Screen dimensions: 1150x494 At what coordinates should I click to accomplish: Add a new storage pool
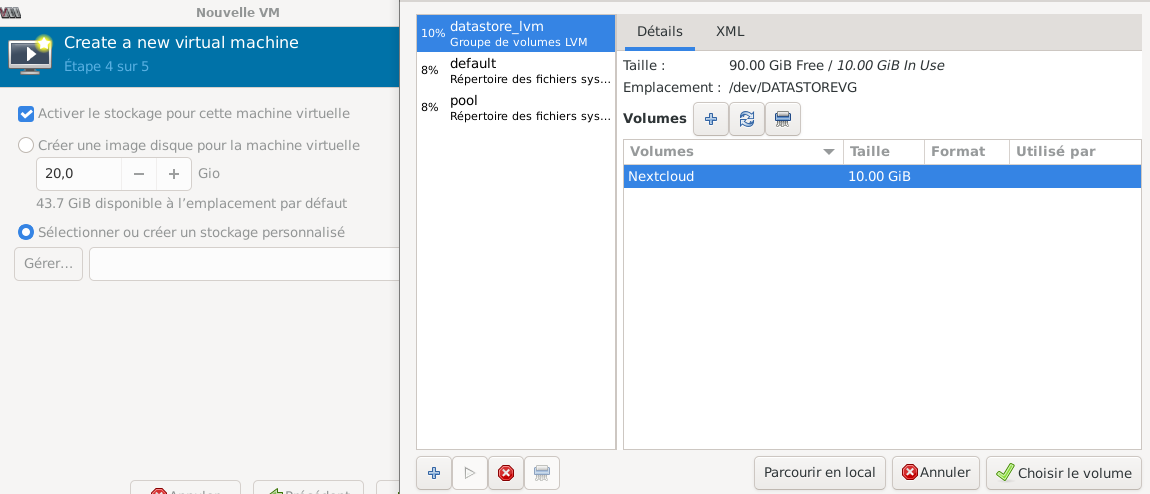[433, 473]
